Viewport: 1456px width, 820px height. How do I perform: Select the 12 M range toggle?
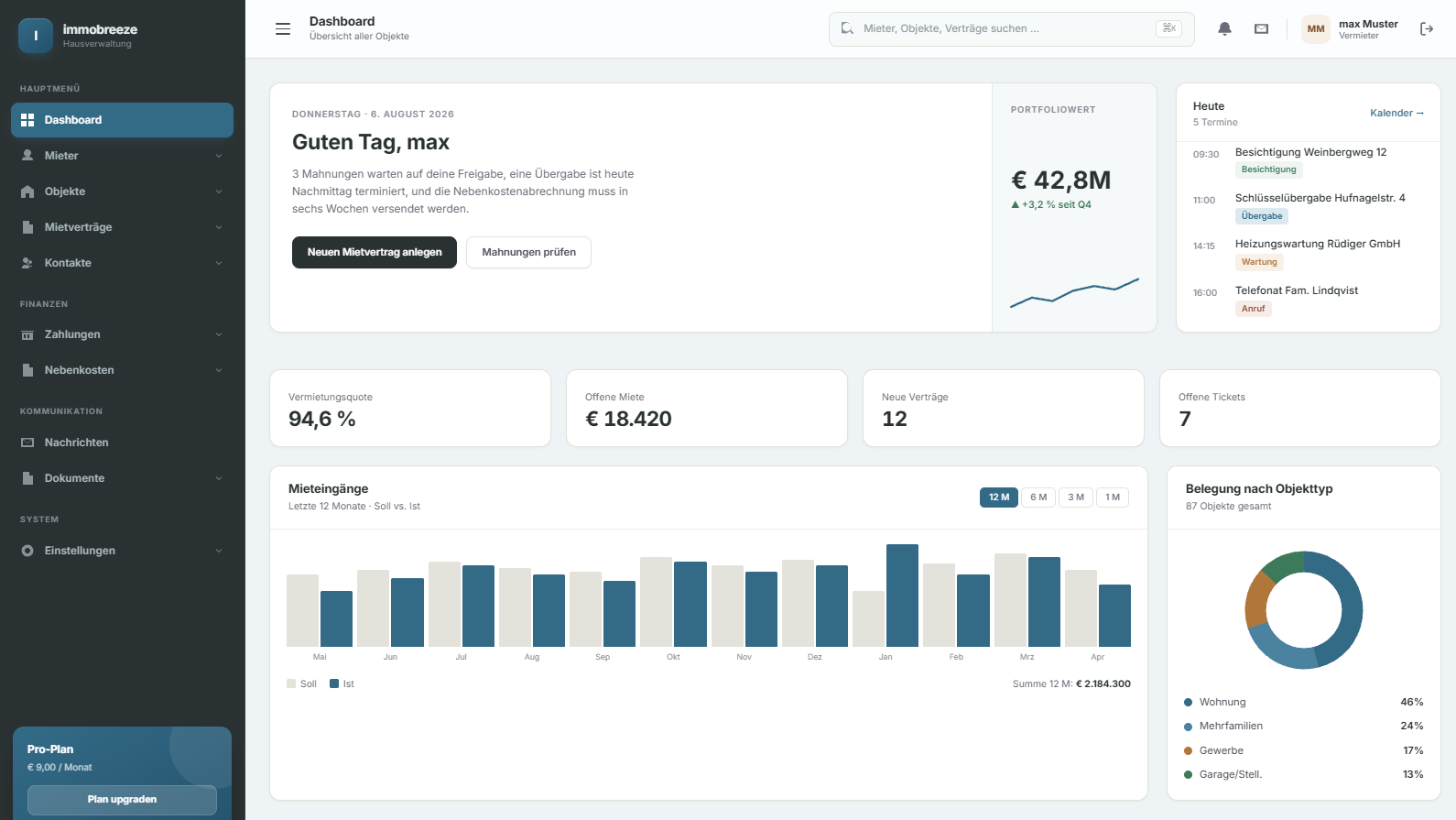click(x=999, y=497)
